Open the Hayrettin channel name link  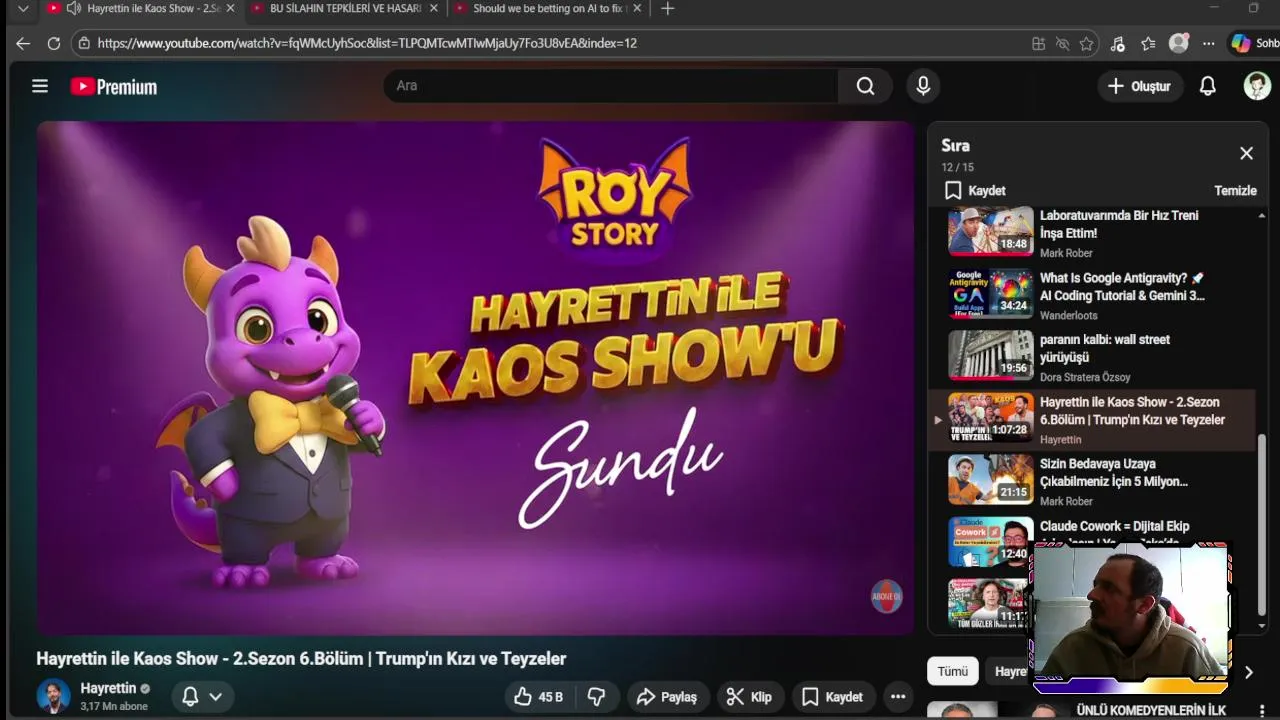[x=108, y=688]
